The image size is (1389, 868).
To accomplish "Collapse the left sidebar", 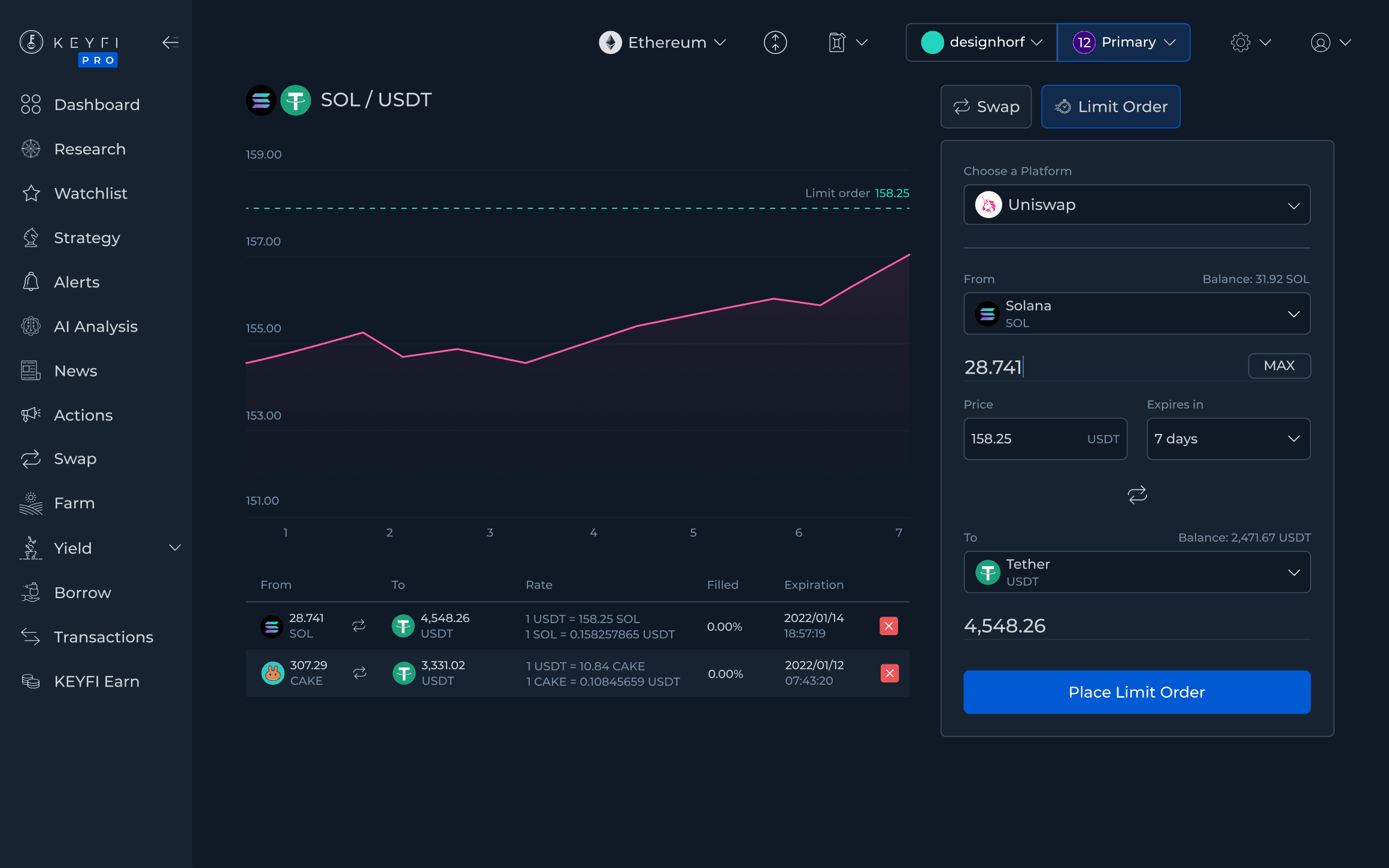I will [170, 42].
